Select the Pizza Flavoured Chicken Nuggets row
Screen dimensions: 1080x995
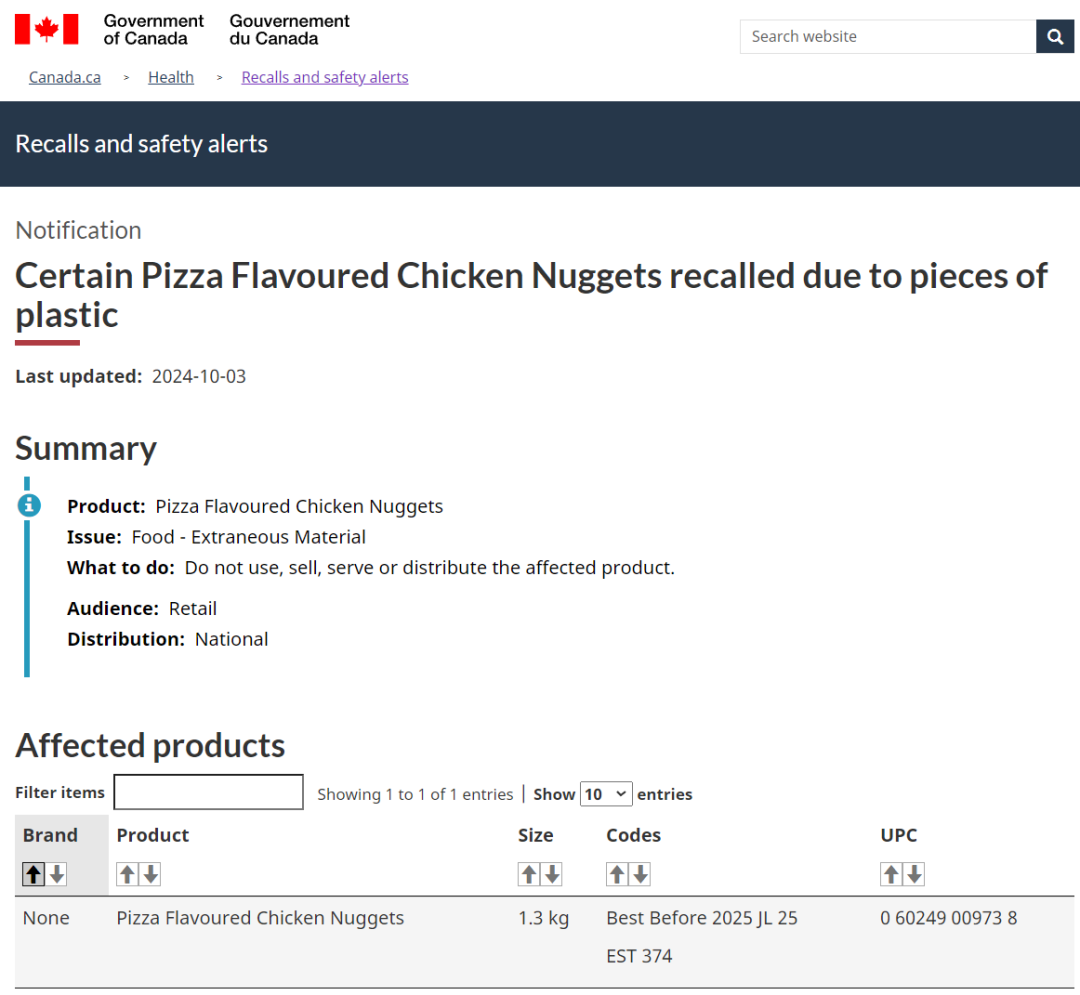(544, 942)
